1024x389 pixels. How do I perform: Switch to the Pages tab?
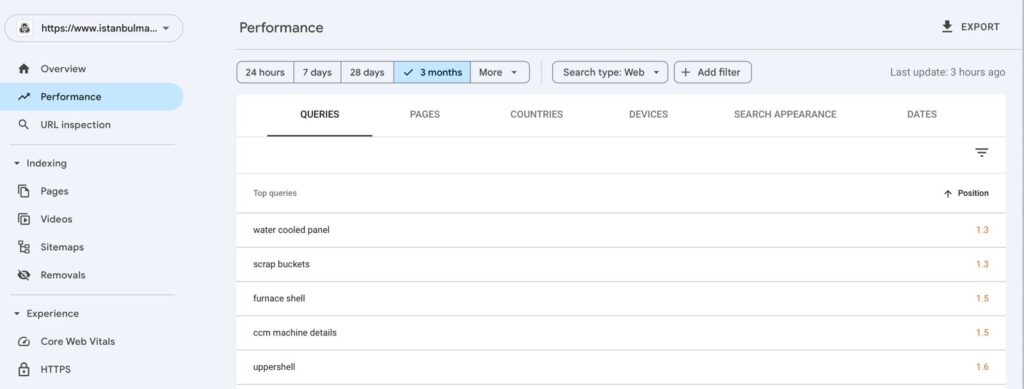[424, 114]
